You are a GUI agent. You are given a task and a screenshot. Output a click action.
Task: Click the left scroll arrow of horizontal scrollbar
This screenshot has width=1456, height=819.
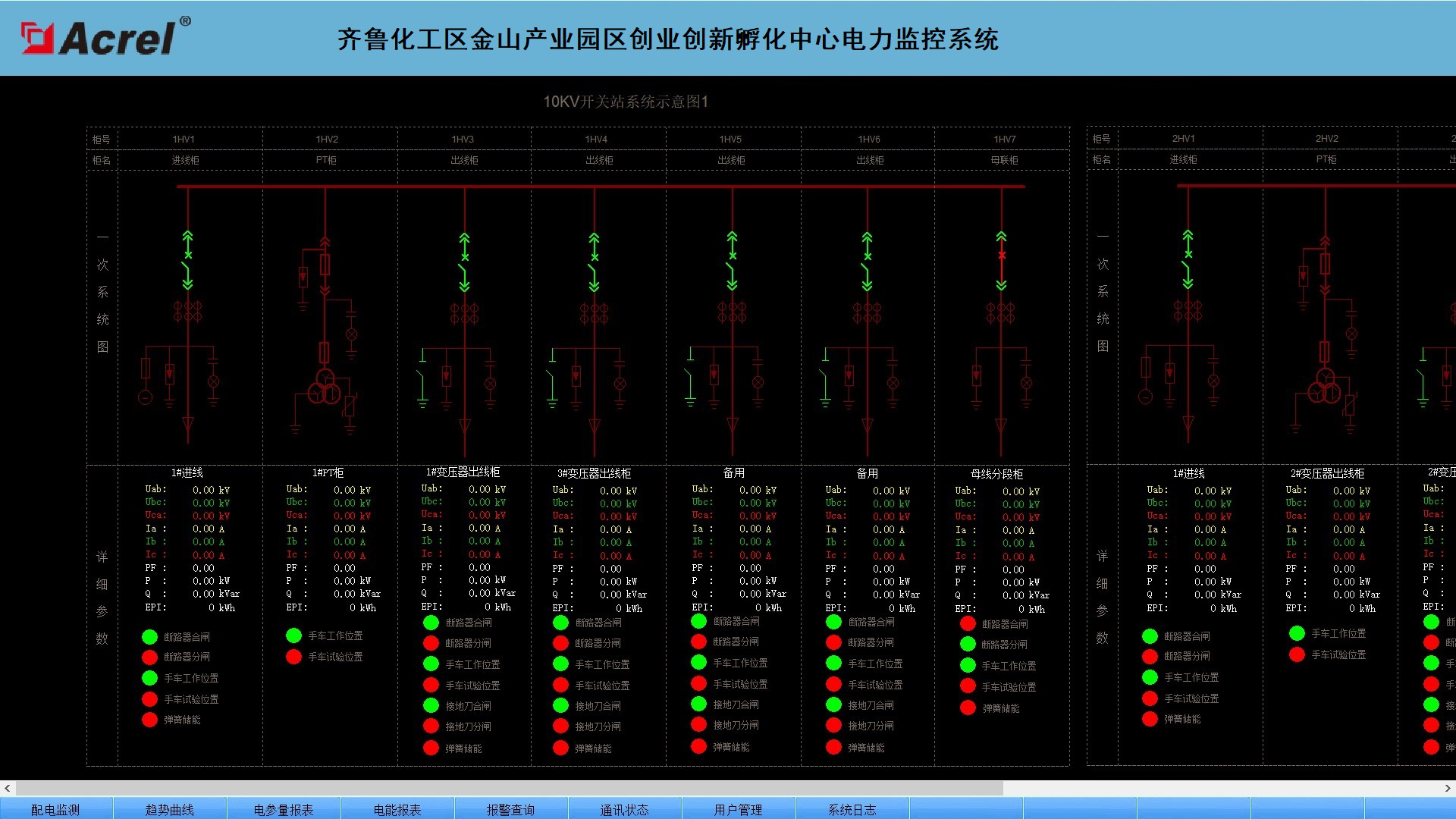7,789
